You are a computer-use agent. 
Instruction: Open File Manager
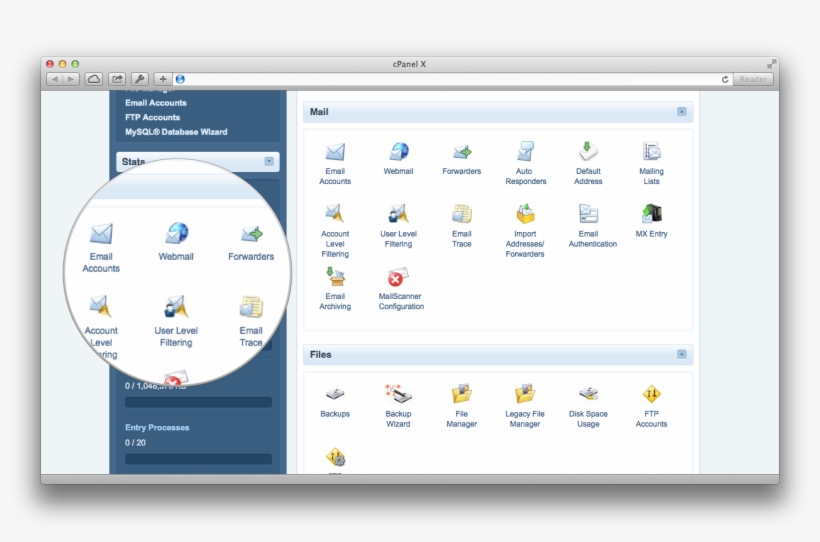461,405
